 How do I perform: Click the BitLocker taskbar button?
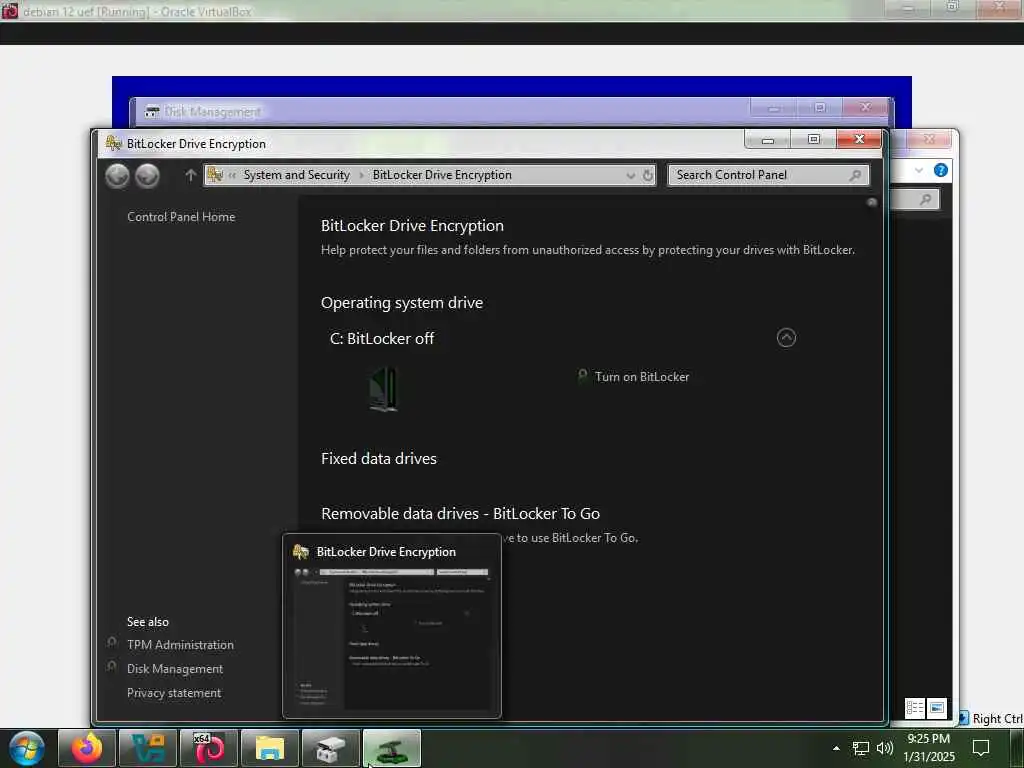click(392, 748)
